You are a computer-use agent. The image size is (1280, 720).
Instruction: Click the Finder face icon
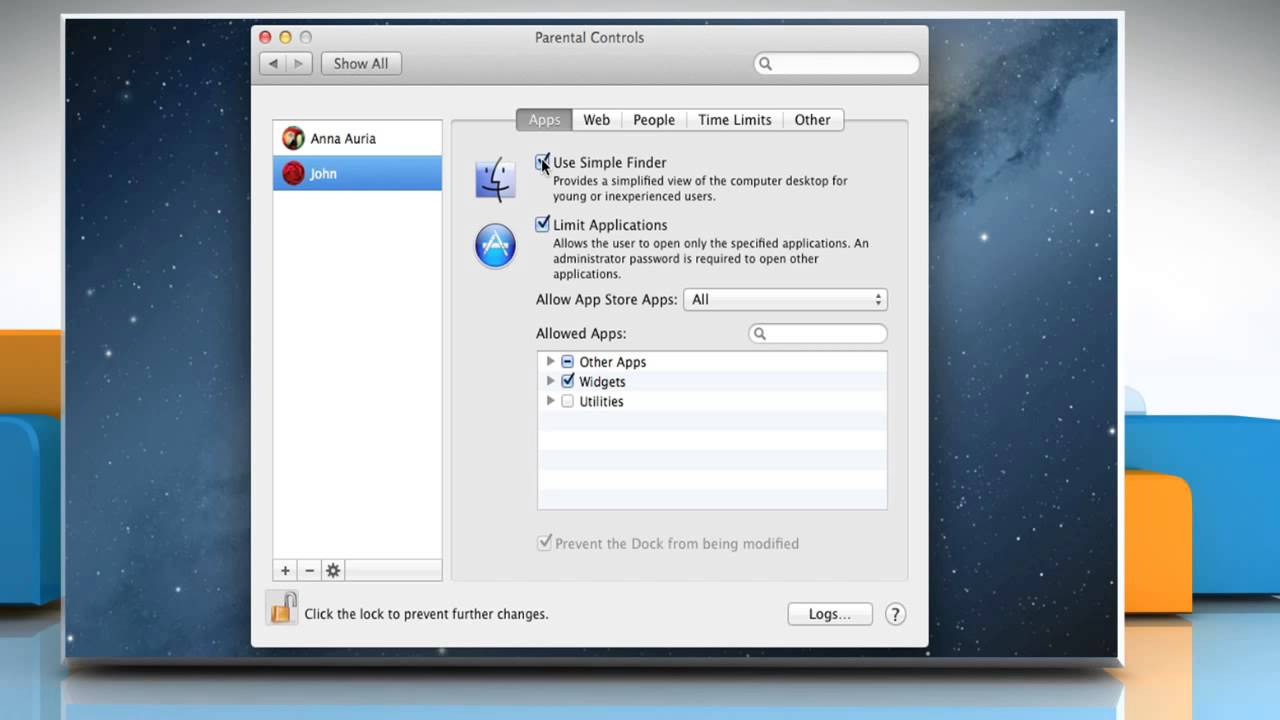(495, 179)
